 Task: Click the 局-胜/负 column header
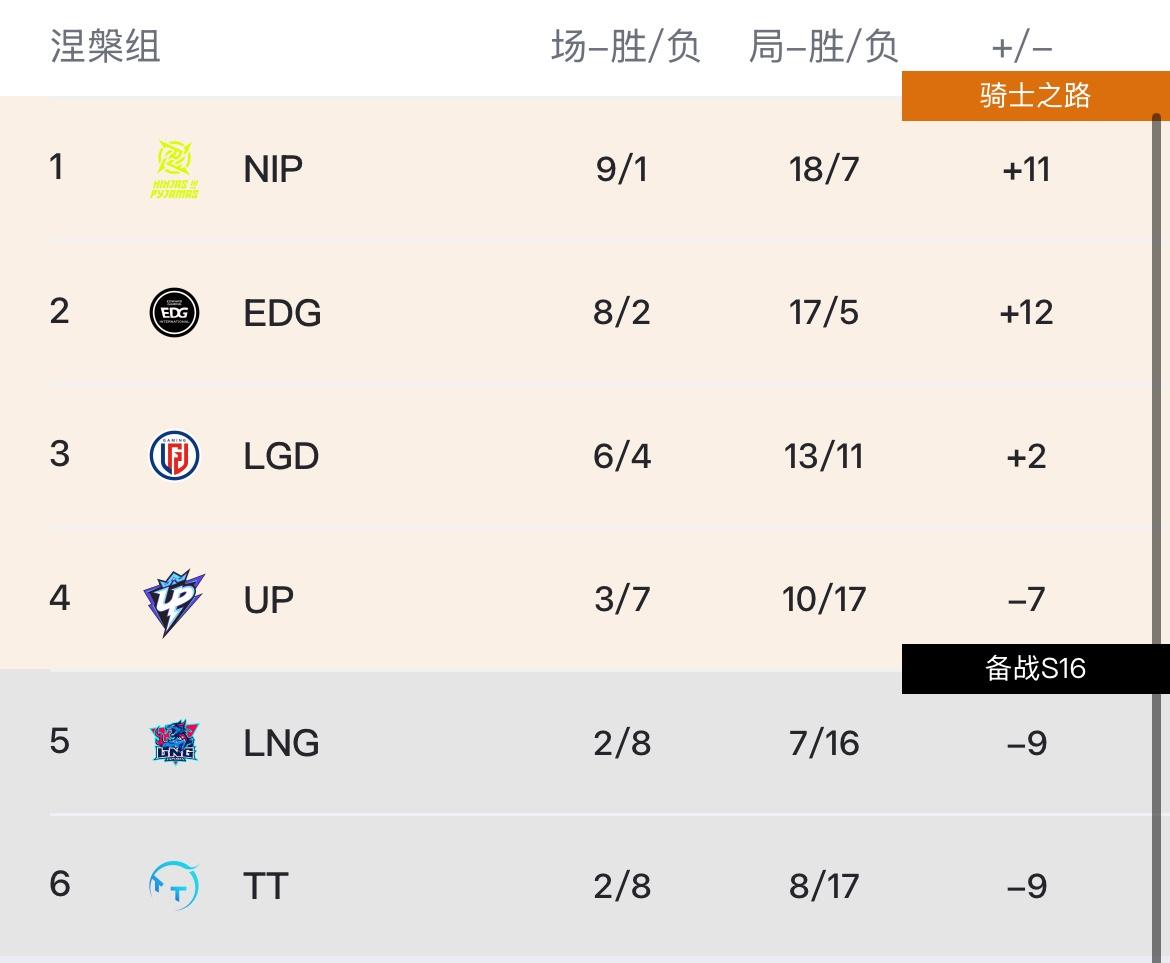823,47
